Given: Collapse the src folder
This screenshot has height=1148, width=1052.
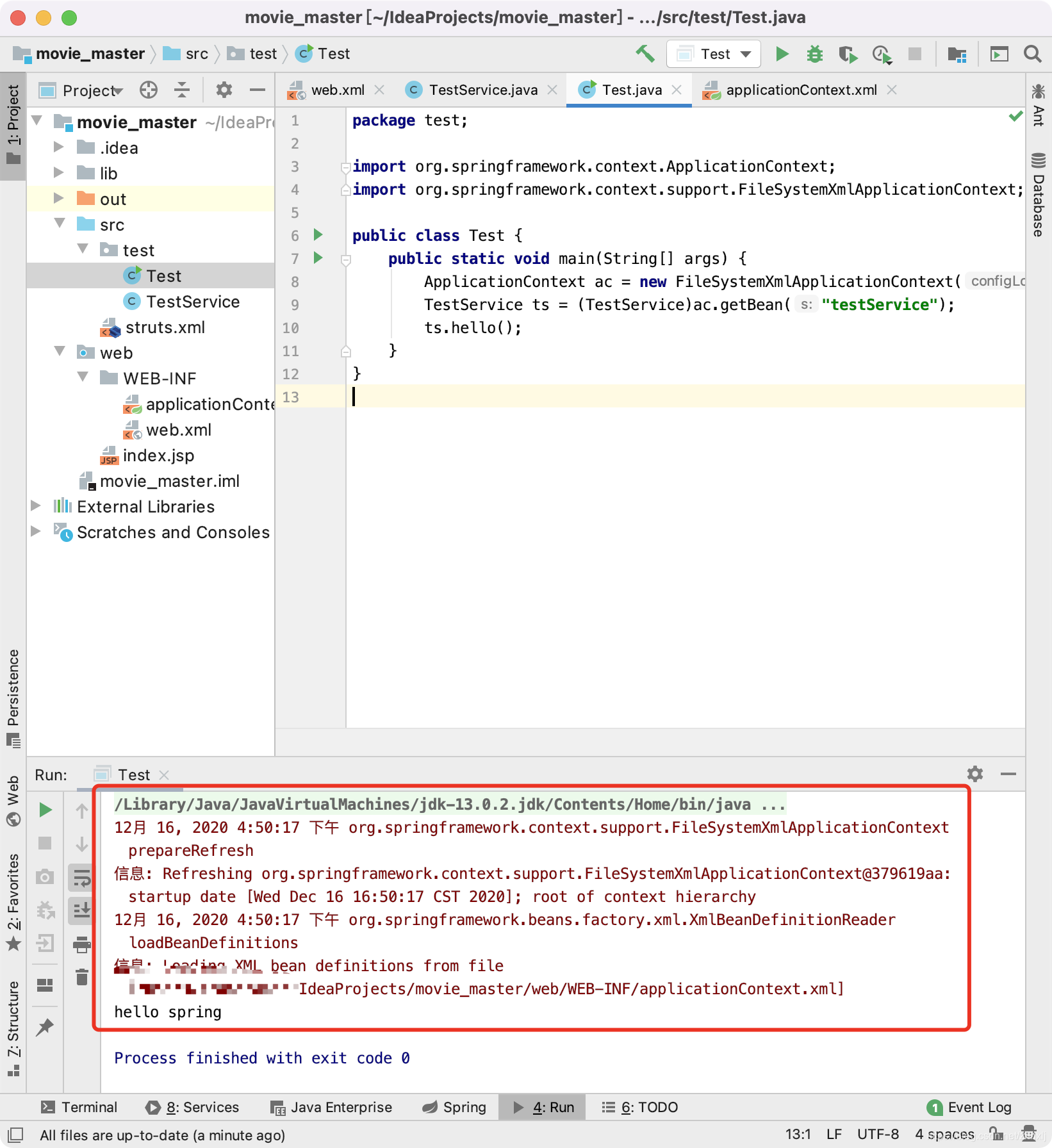Looking at the screenshot, I should click(60, 223).
